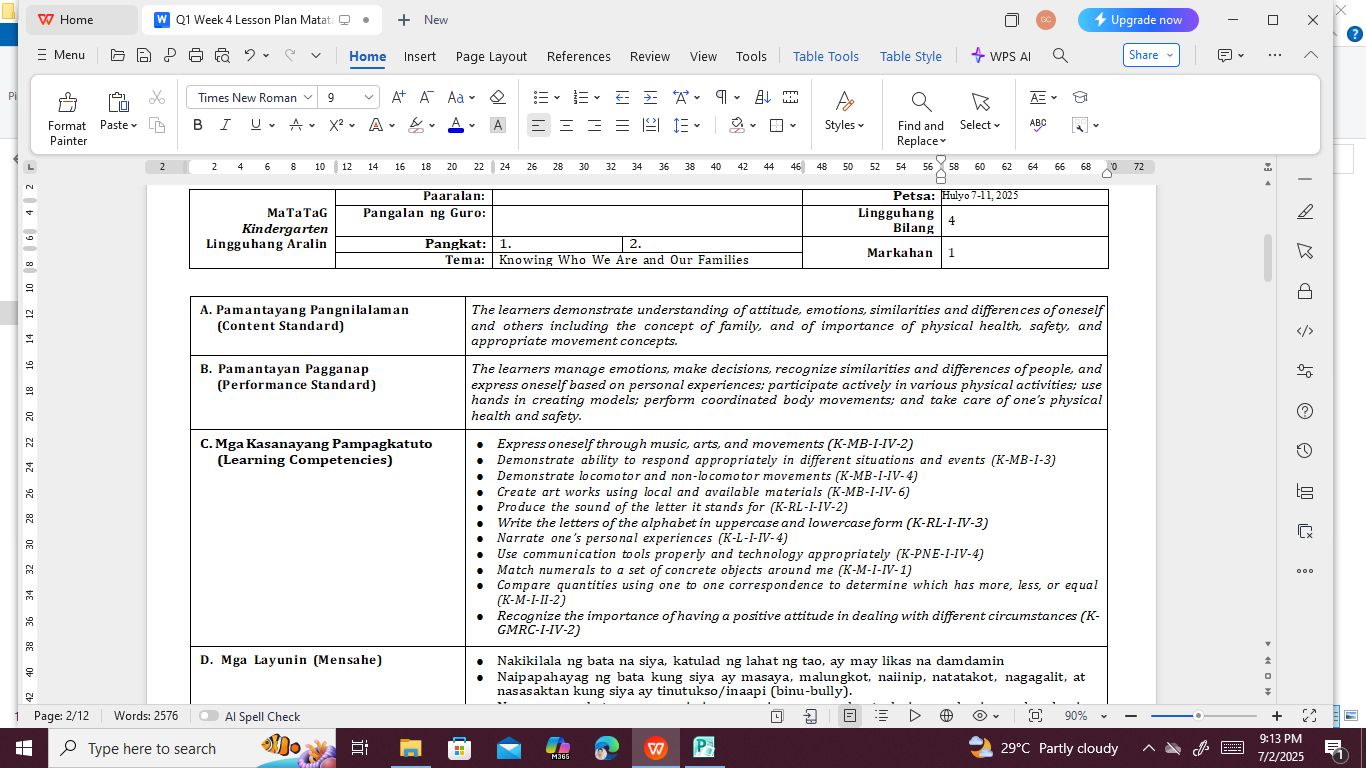Viewport: 1366px width, 768px height.
Task: Open a New tab in title bar
Action: pos(422,20)
